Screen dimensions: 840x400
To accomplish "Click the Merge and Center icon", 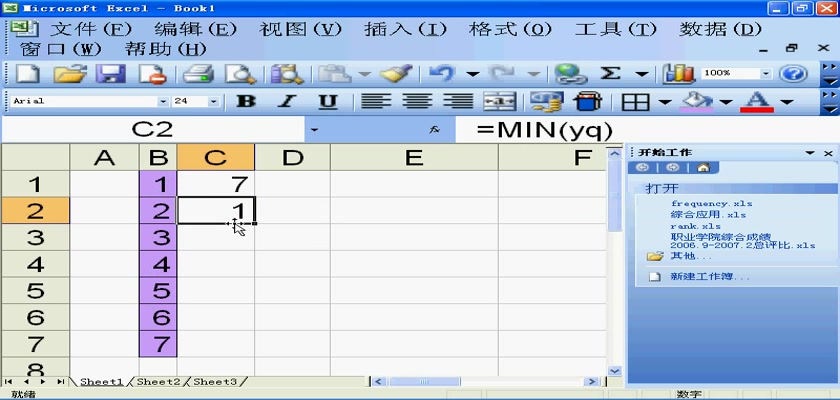I will click(x=498, y=101).
